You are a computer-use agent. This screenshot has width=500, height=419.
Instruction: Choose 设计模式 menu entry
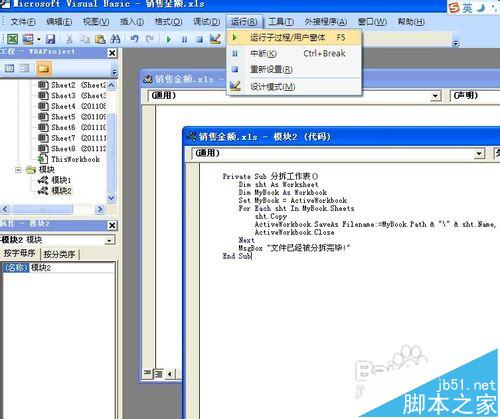click(x=294, y=87)
